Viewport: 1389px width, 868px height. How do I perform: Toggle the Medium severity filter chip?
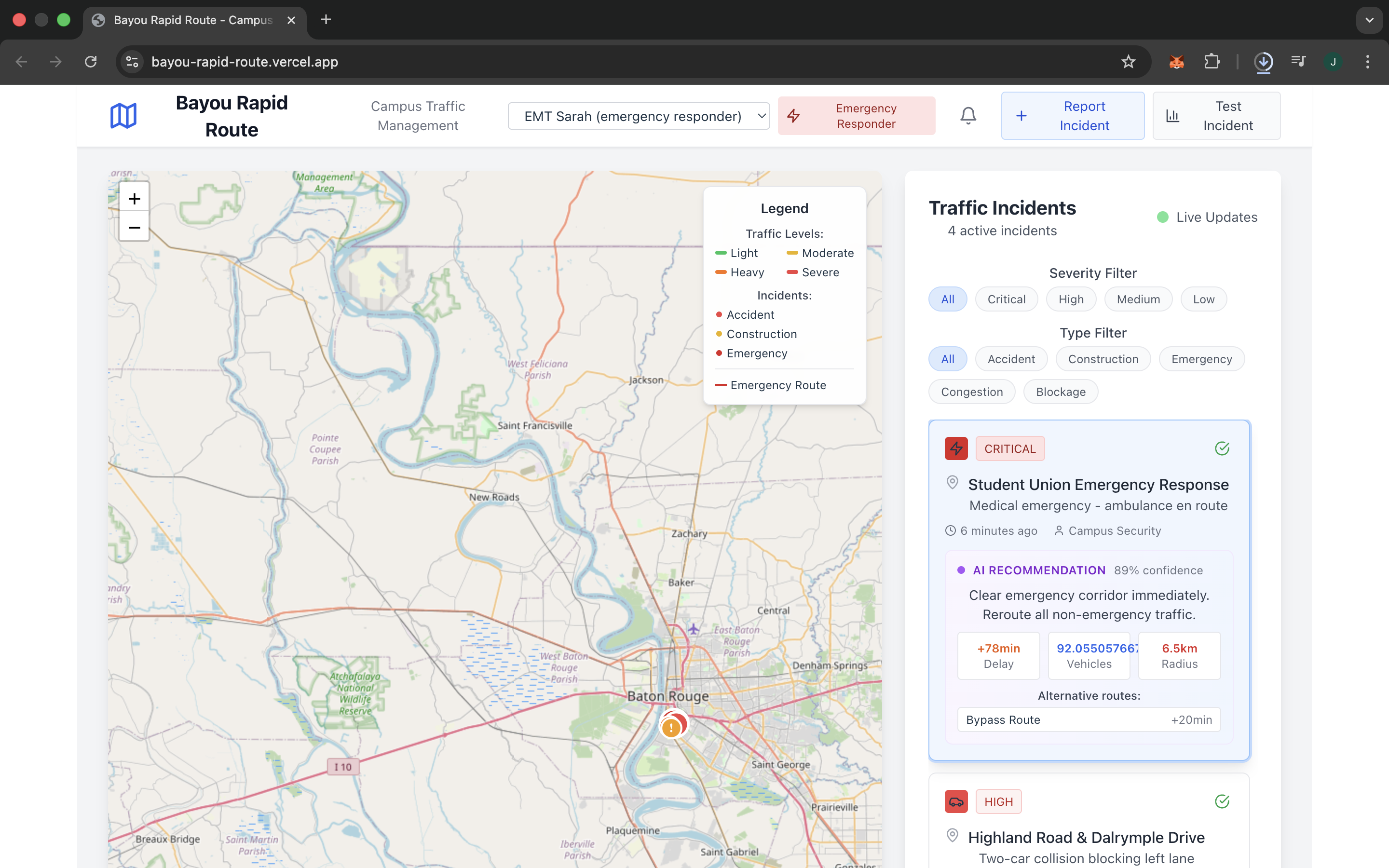[x=1138, y=299]
